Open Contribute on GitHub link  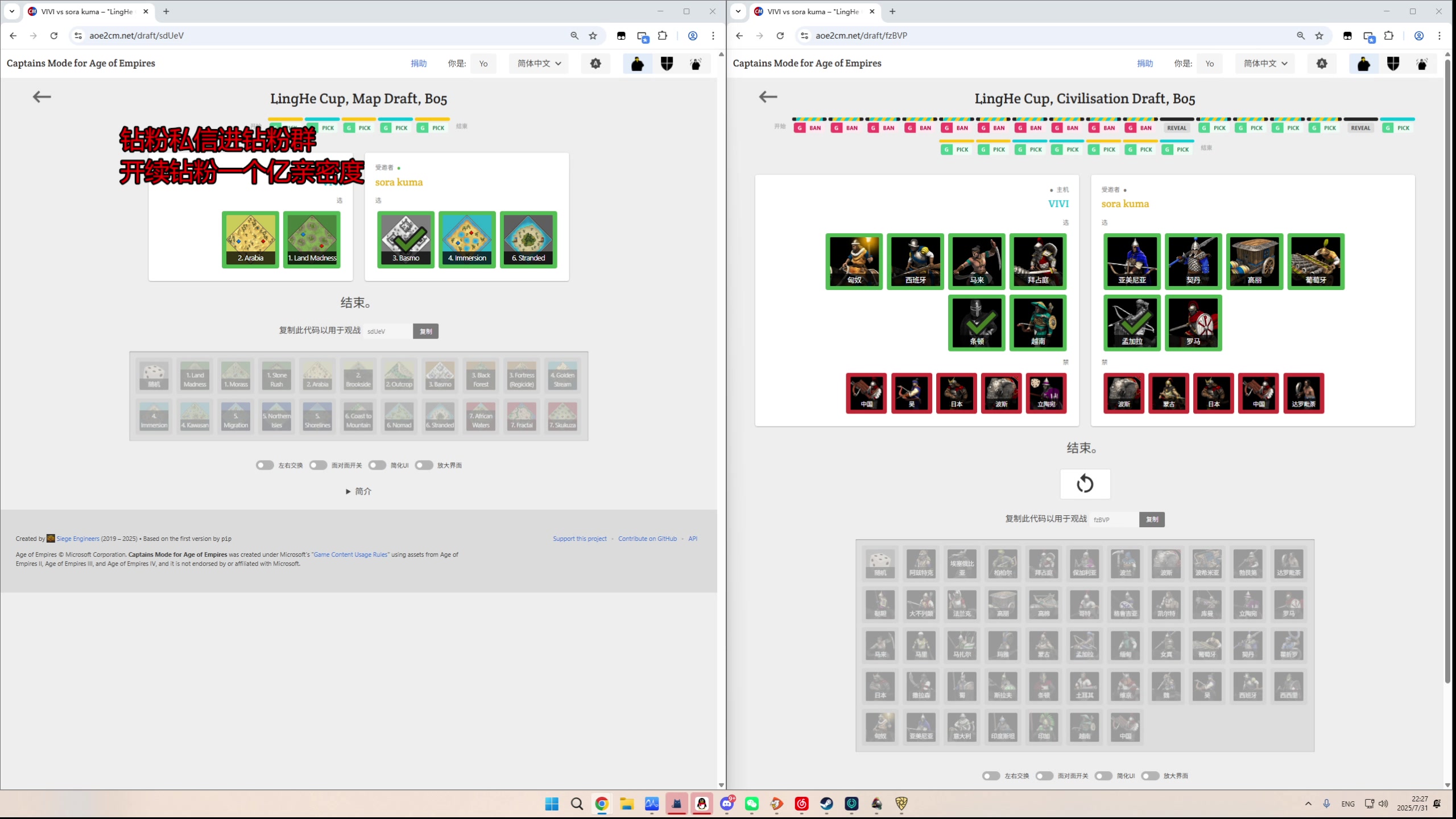(x=647, y=539)
